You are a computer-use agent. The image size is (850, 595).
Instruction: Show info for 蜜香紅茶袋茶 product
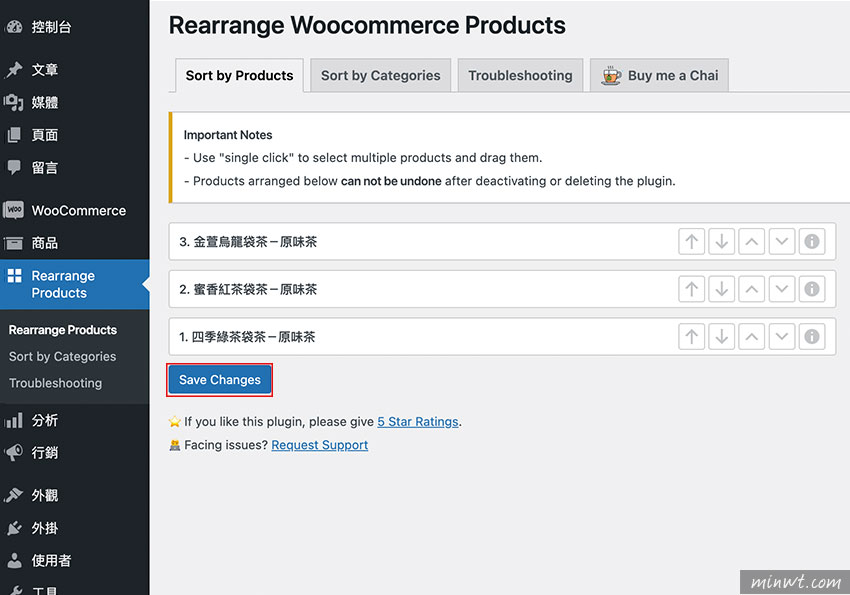coord(812,289)
